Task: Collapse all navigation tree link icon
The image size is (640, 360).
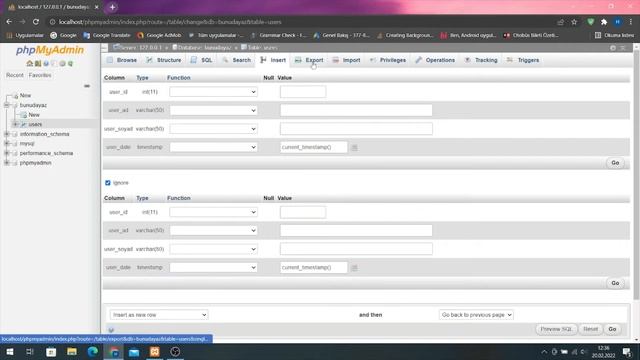Action: (87, 86)
